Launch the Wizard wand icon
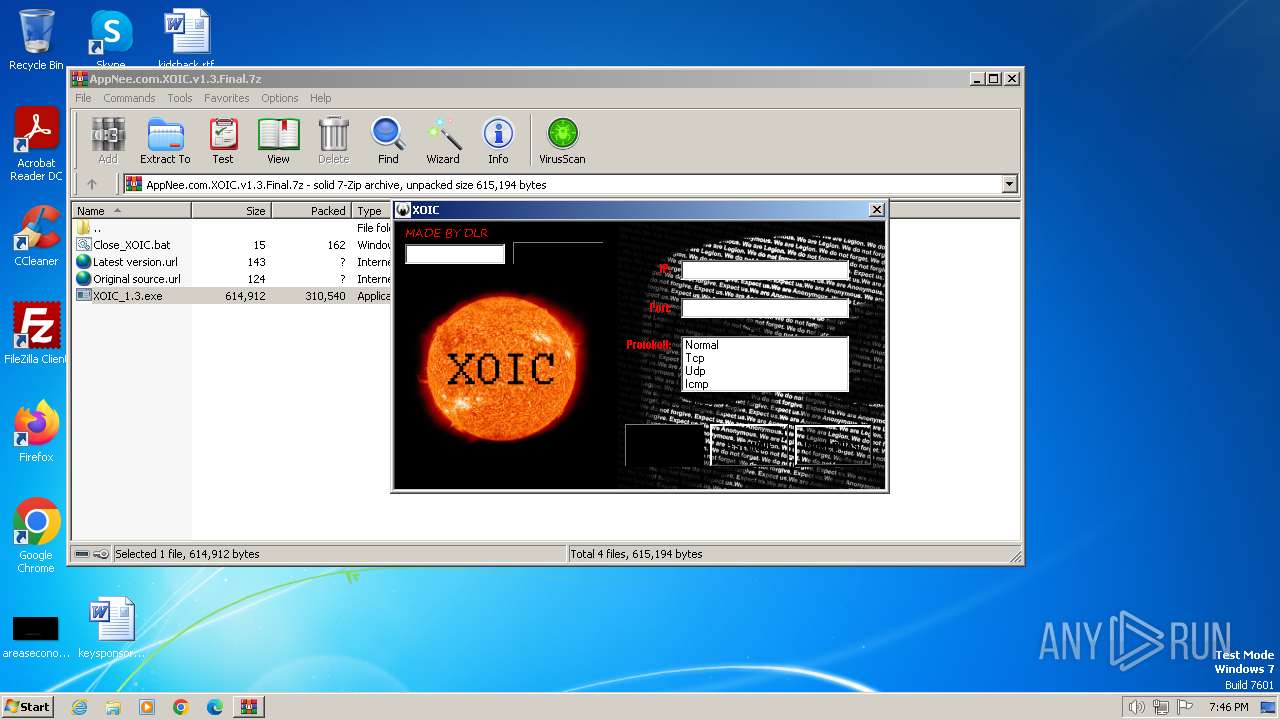This screenshot has width=1280, height=720. click(x=443, y=140)
